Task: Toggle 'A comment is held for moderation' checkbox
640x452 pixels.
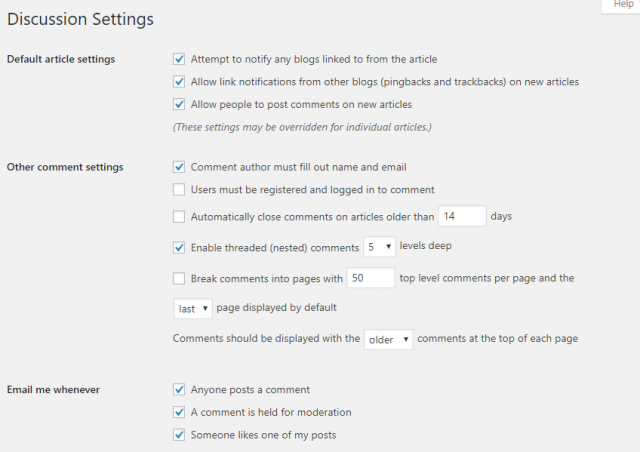Action: coord(179,412)
